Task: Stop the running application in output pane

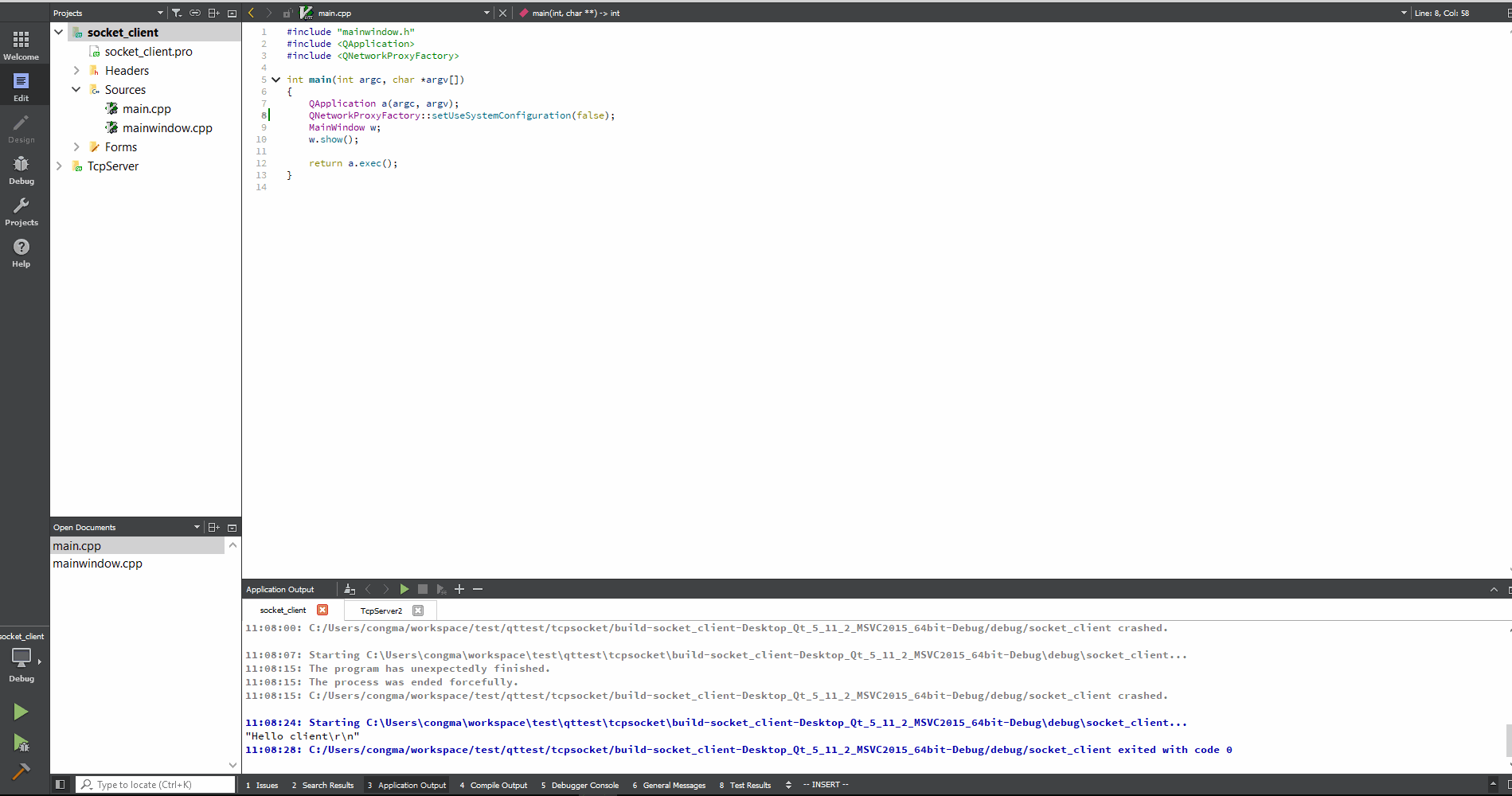Action: pos(423,589)
